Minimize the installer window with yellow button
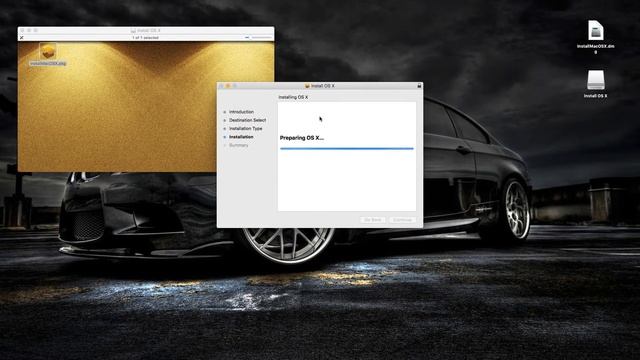Screen dimensions: 640x360 pos(228,86)
